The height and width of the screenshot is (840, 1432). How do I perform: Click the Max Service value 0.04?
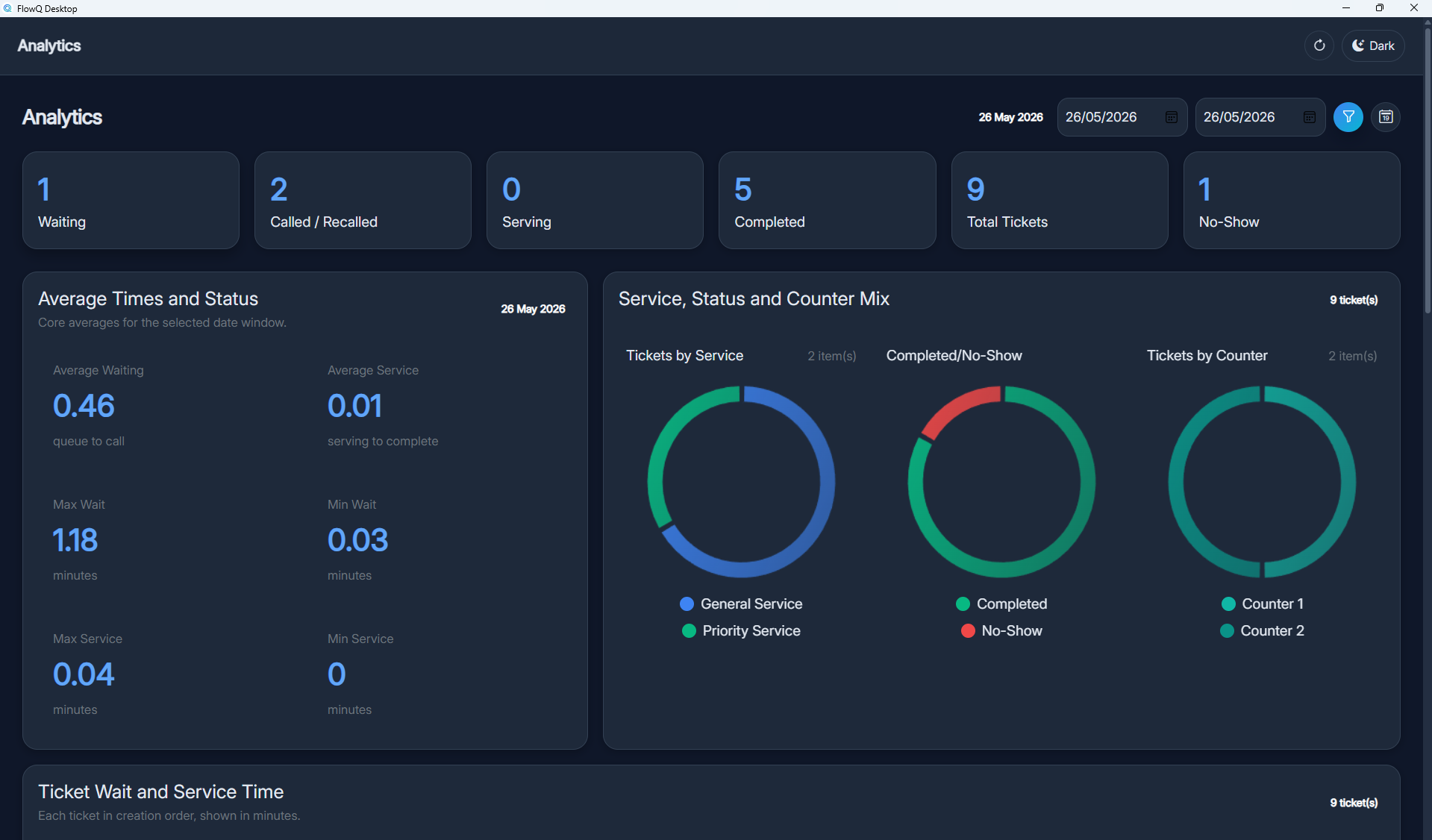[84, 675]
